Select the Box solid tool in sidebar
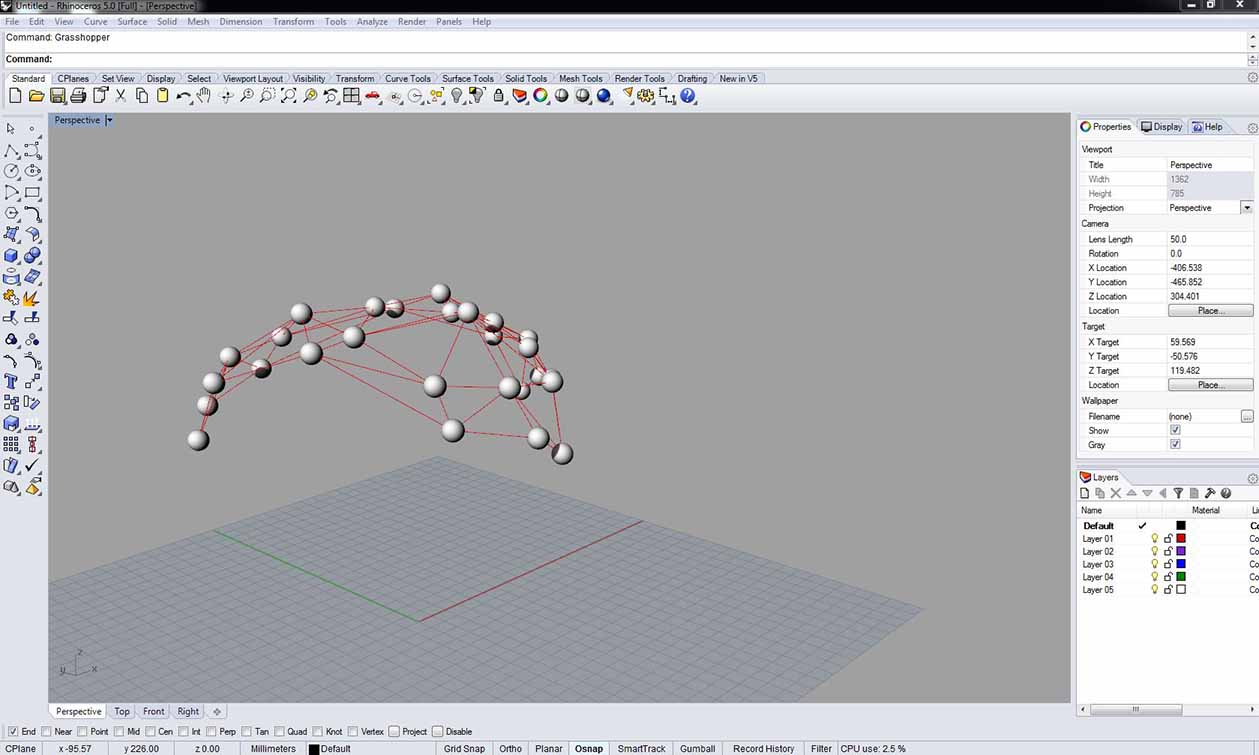The width and height of the screenshot is (1259, 755). pyautogui.click(x=12, y=256)
